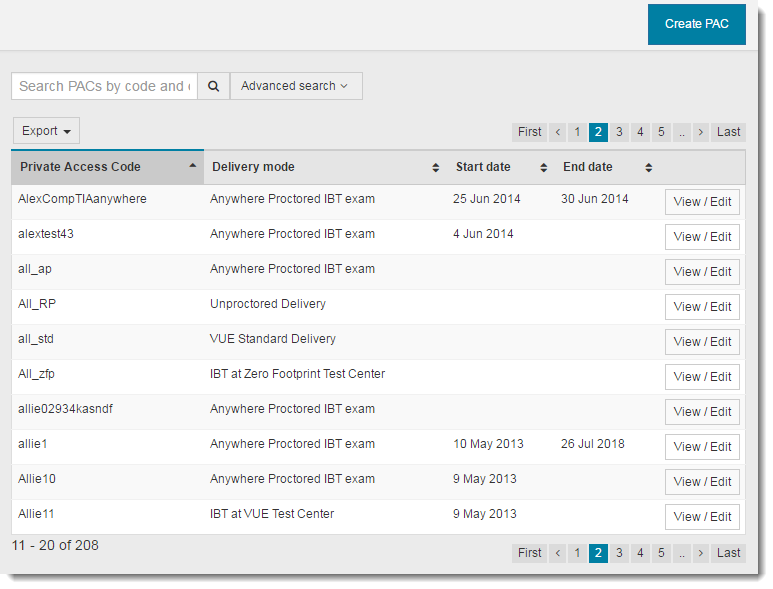Open the Export dropdown menu
The image size is (773, 589).
[x=46, y=131]
